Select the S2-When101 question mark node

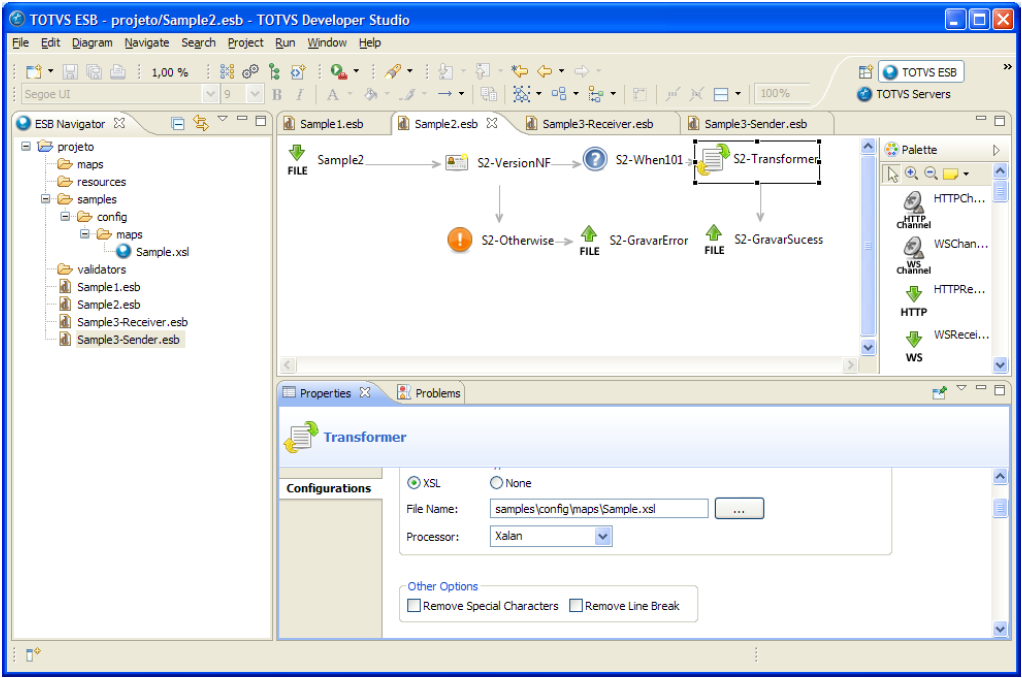click(594, 159)
